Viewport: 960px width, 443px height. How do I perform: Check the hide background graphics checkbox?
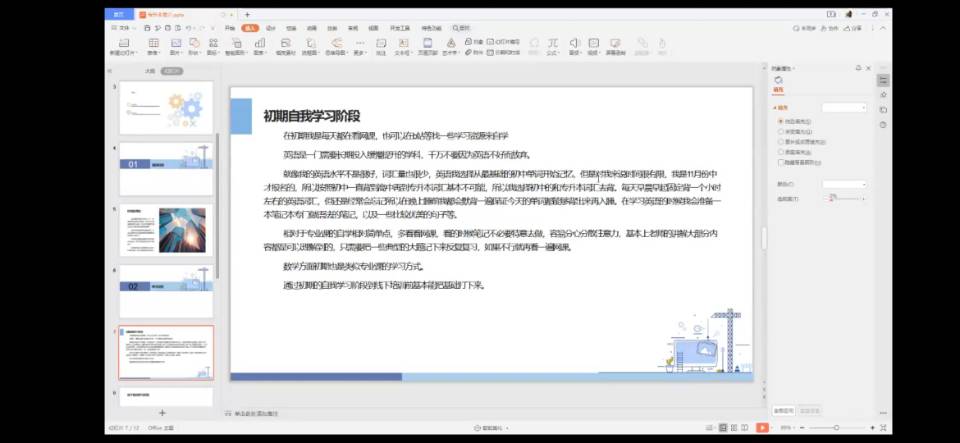780,161
